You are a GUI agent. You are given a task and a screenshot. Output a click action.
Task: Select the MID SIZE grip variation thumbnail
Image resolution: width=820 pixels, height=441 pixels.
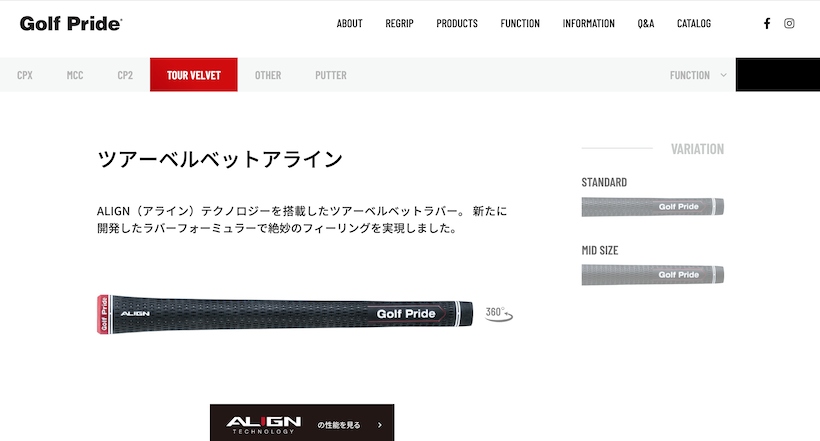click(x=653, y=275)
